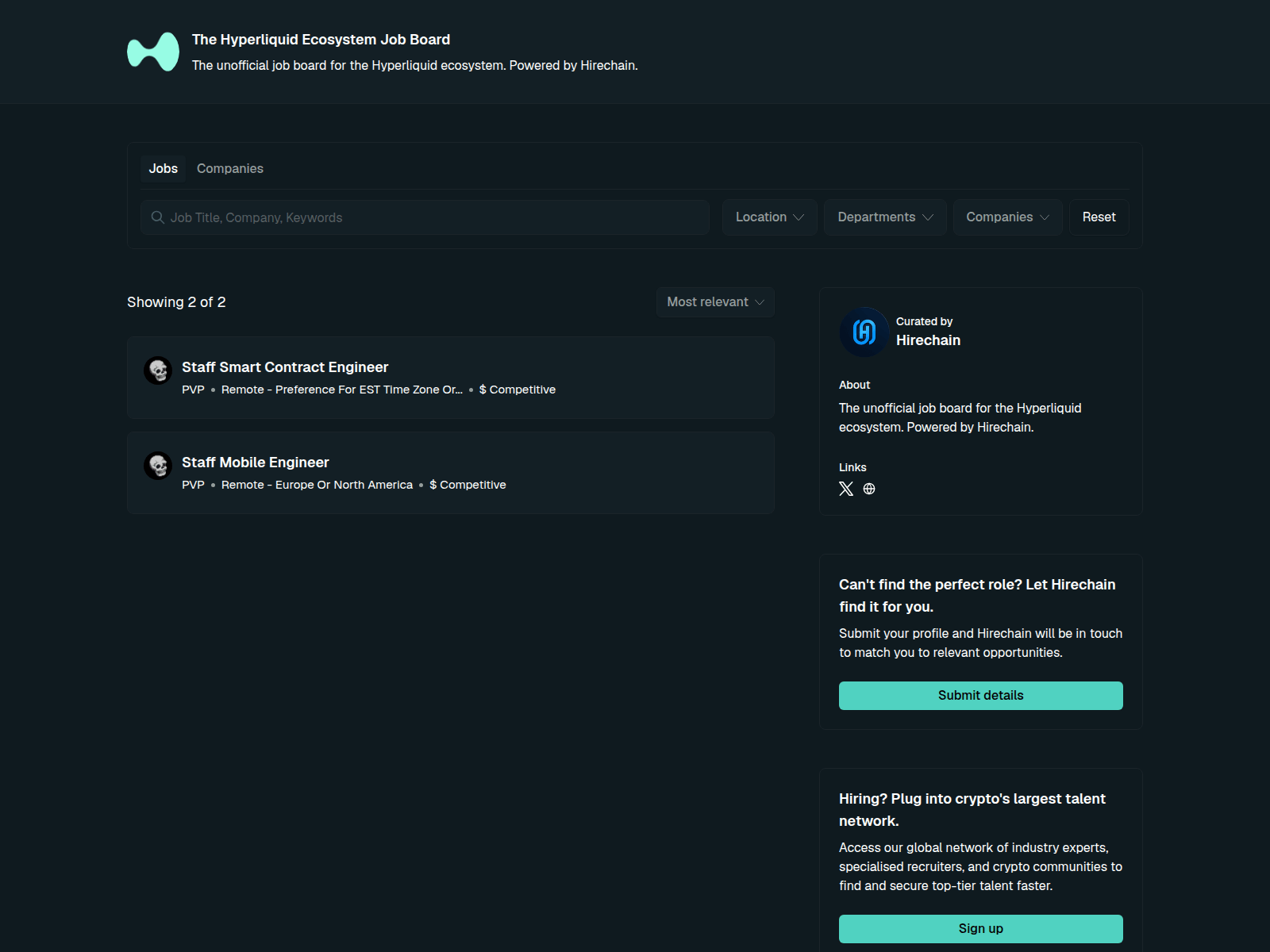Click the Hyperliquid logo in the header
1270x952 pixels.
pyautogui.click(x=152, y=51)
